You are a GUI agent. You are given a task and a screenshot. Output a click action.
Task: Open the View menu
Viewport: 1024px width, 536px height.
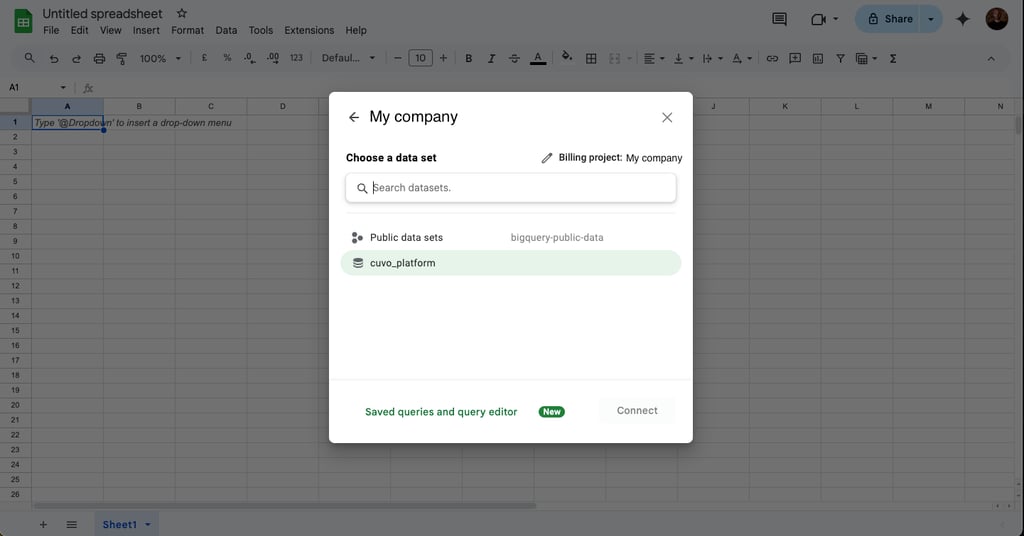110,30
